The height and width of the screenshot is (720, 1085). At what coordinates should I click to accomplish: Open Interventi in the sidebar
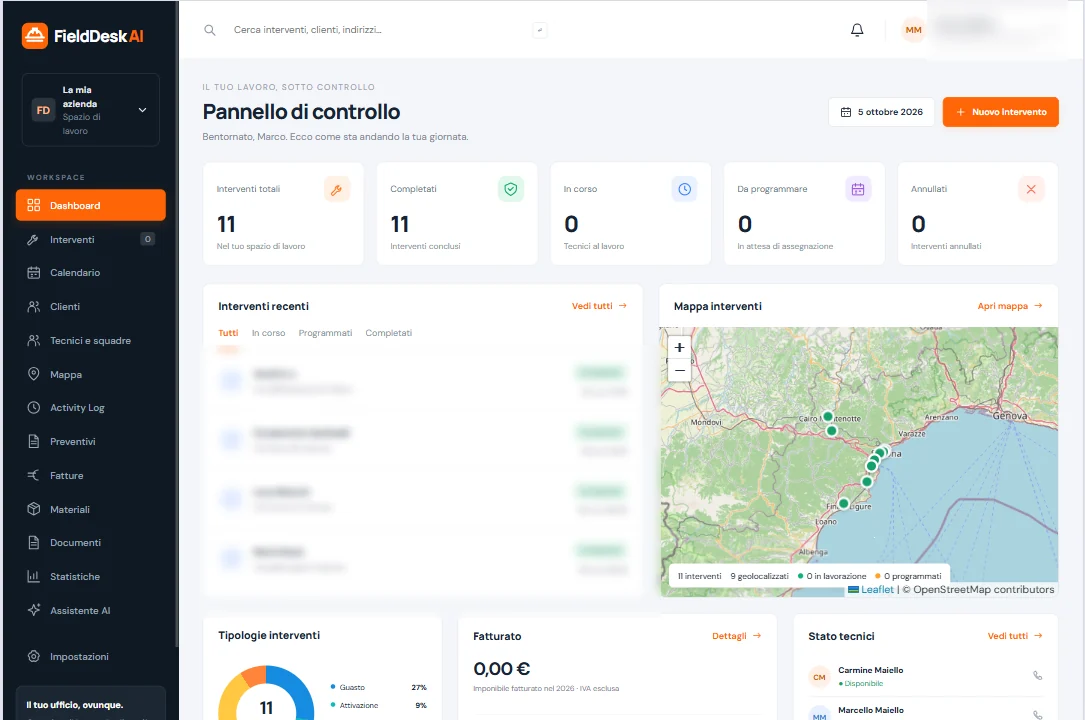pyautogui.click(x=91, y=239)
